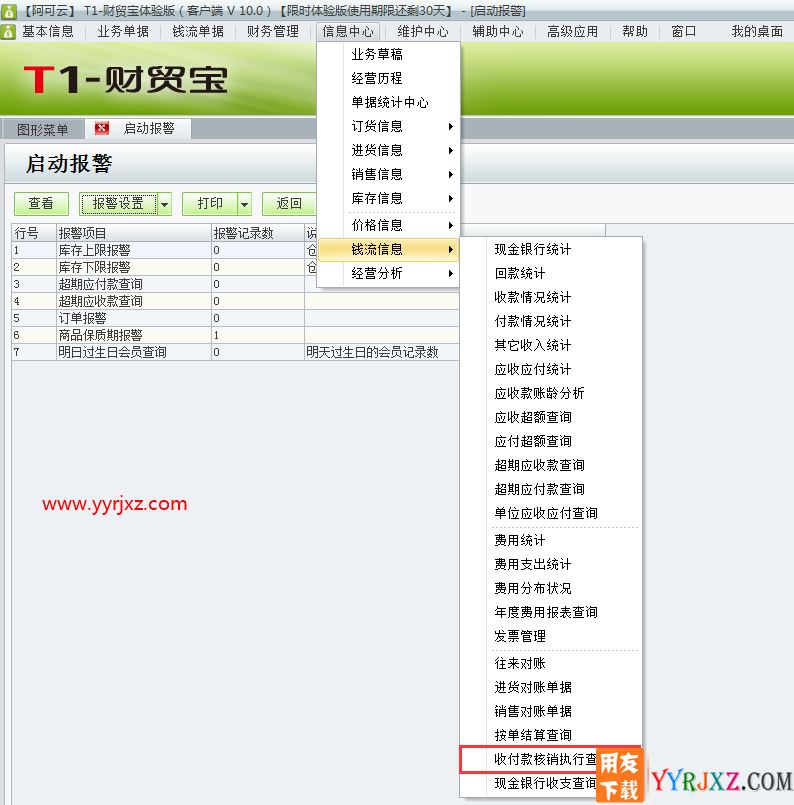The height and width of the screenshot is (805, 794).
Task: Click the 信息中心 menu
Action: 348,31
